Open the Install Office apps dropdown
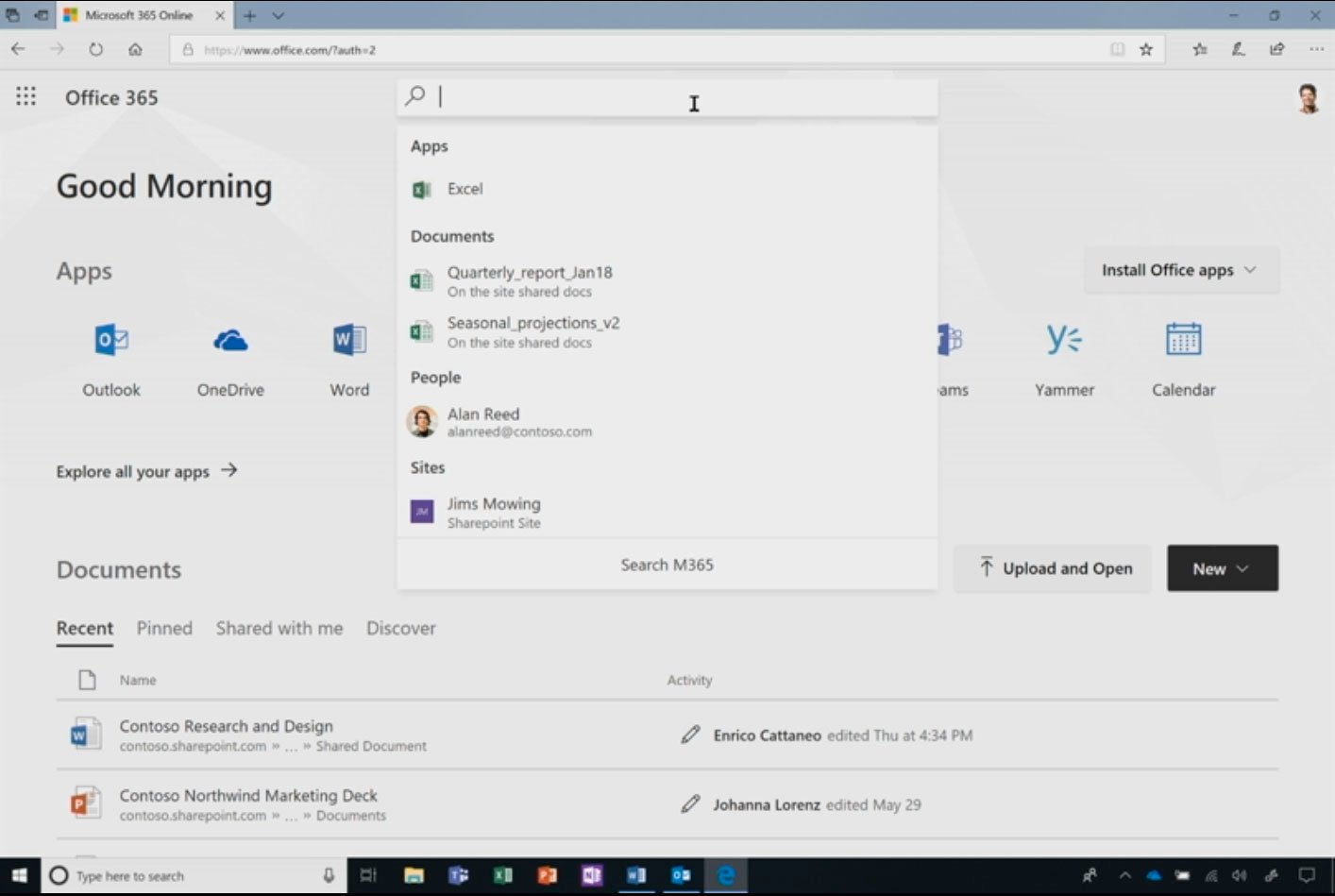The width and height of the screenshot is (1335, 896). tap(1180, 269)
